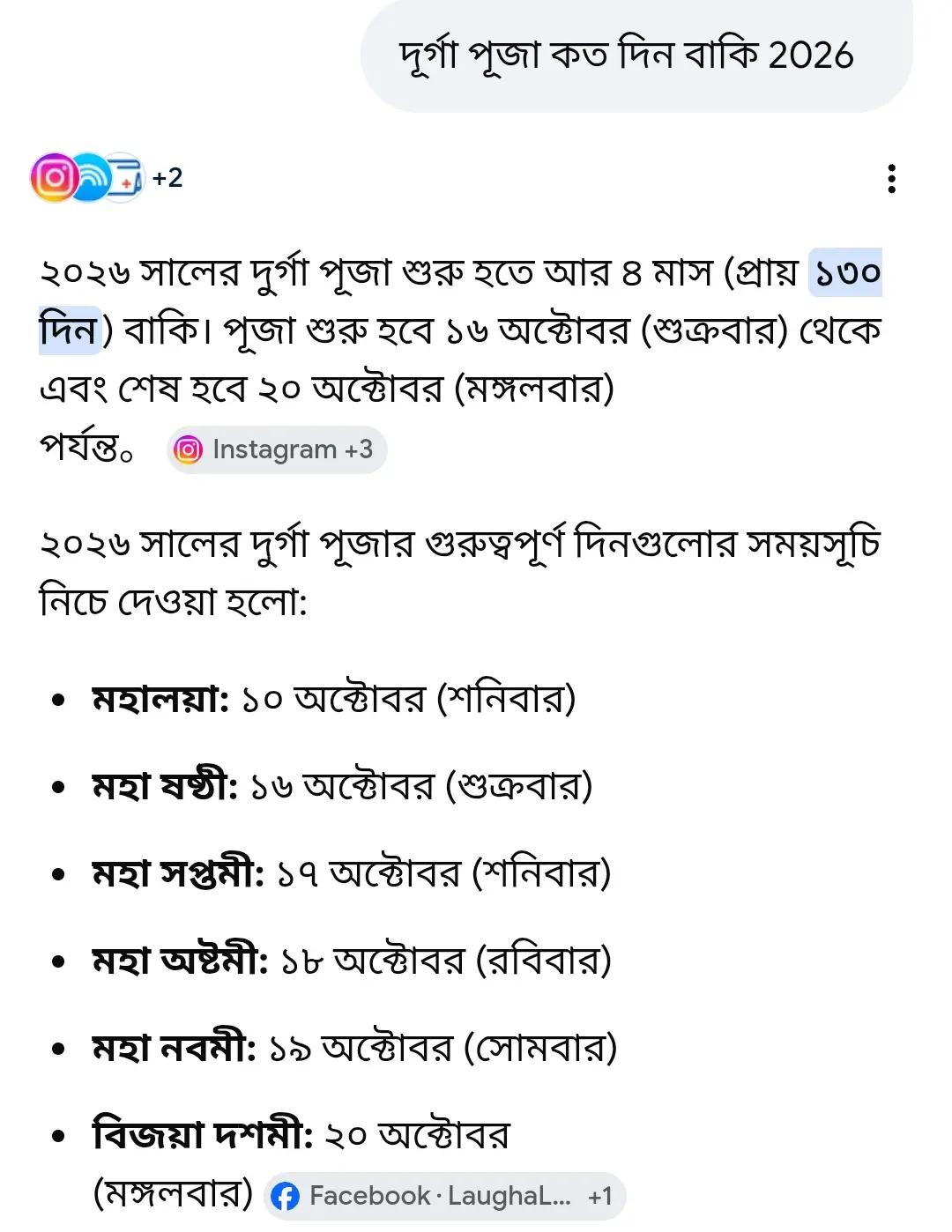
Task: Select the মহালয়া list item
Action: [334, 699]
